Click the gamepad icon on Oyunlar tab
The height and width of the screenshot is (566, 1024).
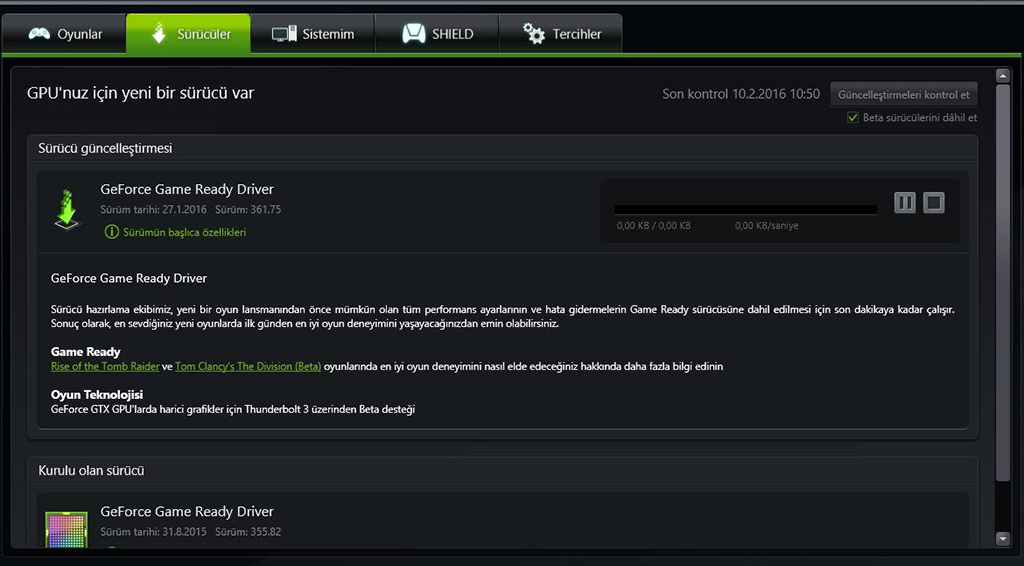39,34
